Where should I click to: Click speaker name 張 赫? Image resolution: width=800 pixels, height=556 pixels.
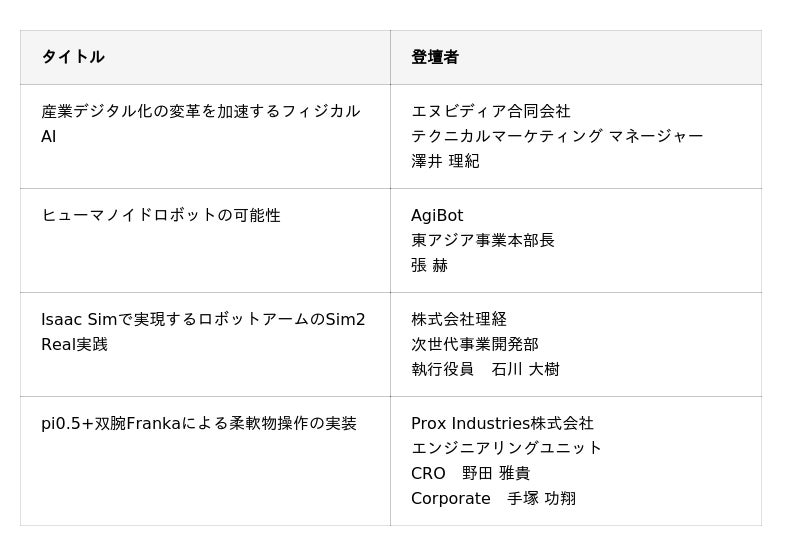[429, 265]
